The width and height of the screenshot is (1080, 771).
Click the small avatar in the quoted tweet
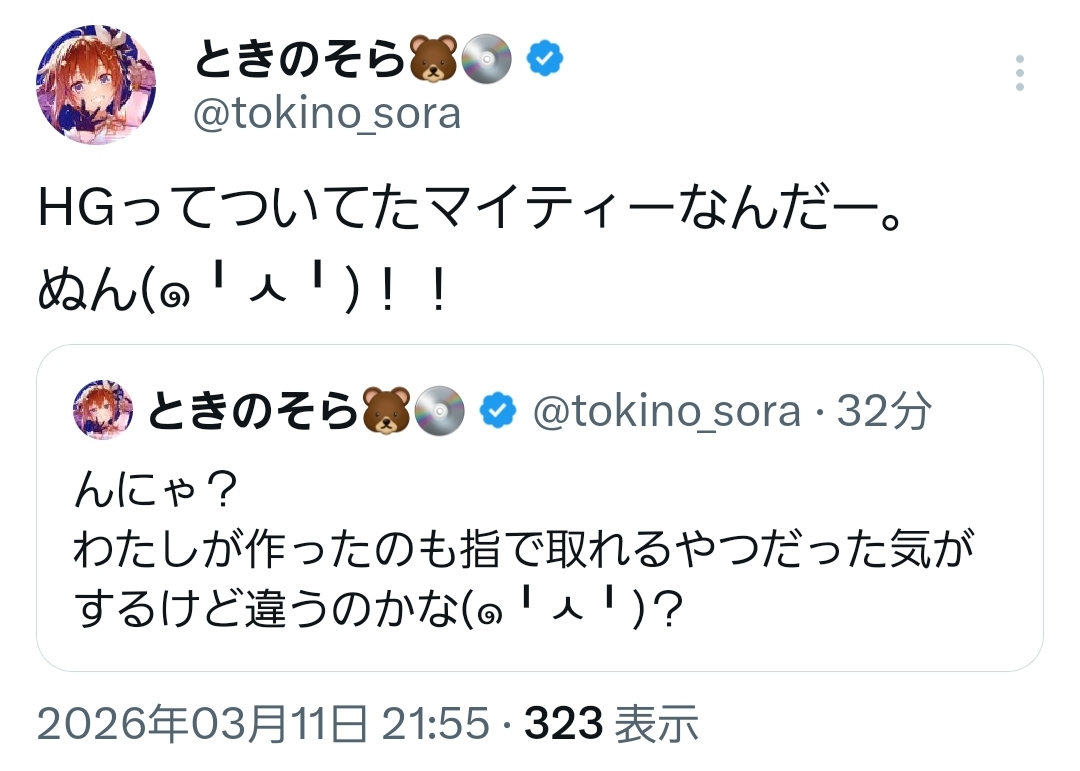[104, 410]
